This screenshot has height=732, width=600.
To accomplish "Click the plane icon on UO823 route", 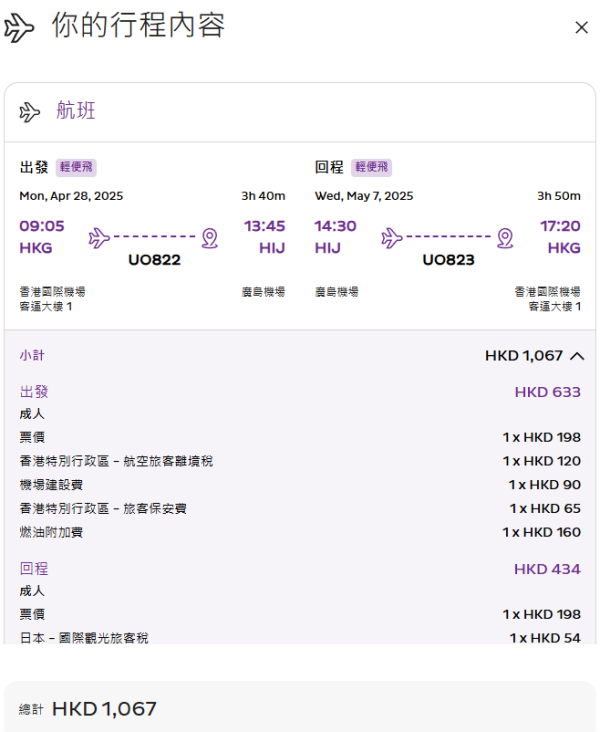I will [x=391, y=238].
